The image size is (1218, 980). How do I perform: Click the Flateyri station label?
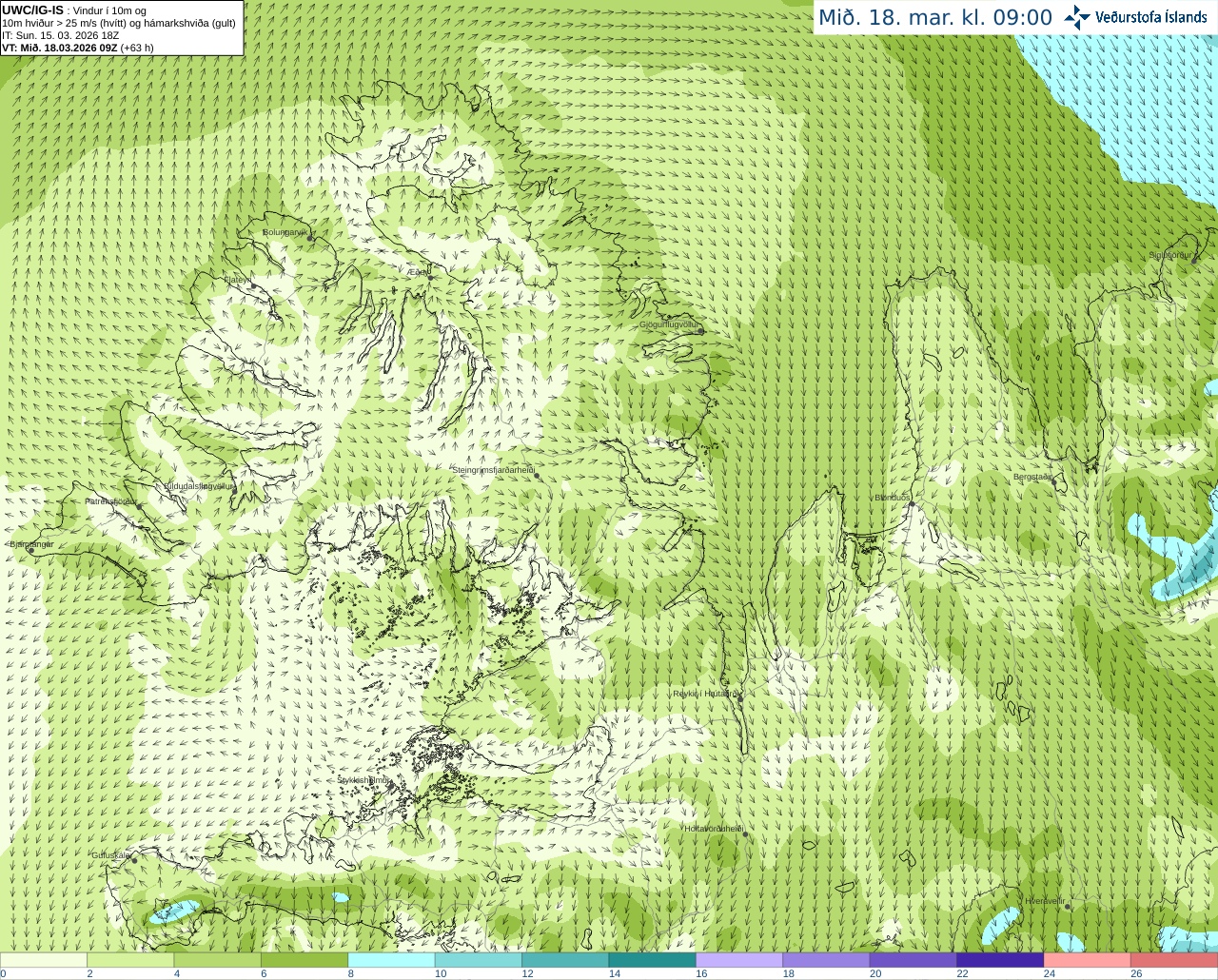pyautogui.click(x=237, y=280)
